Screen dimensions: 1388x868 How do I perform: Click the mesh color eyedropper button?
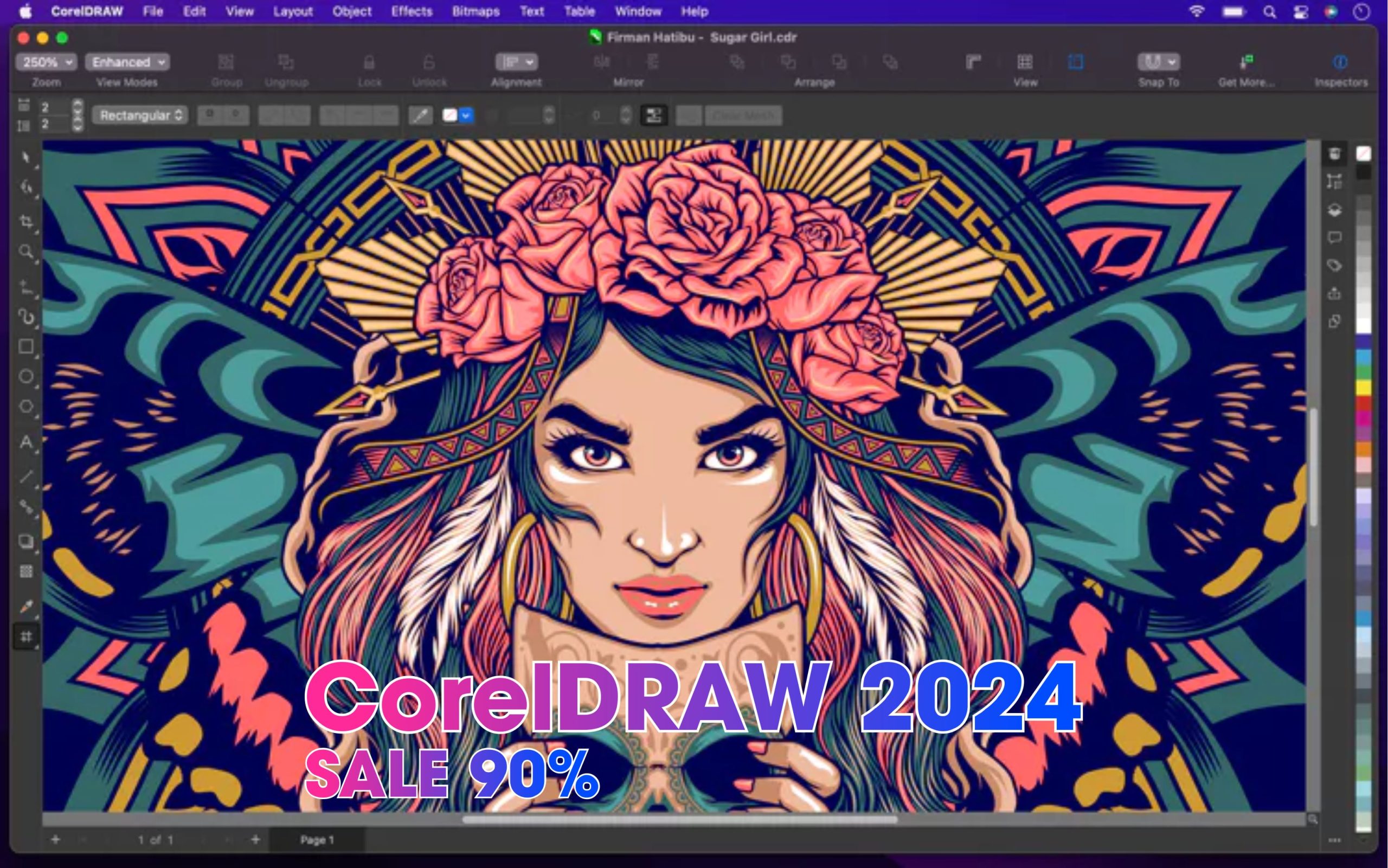pos(420,115)
